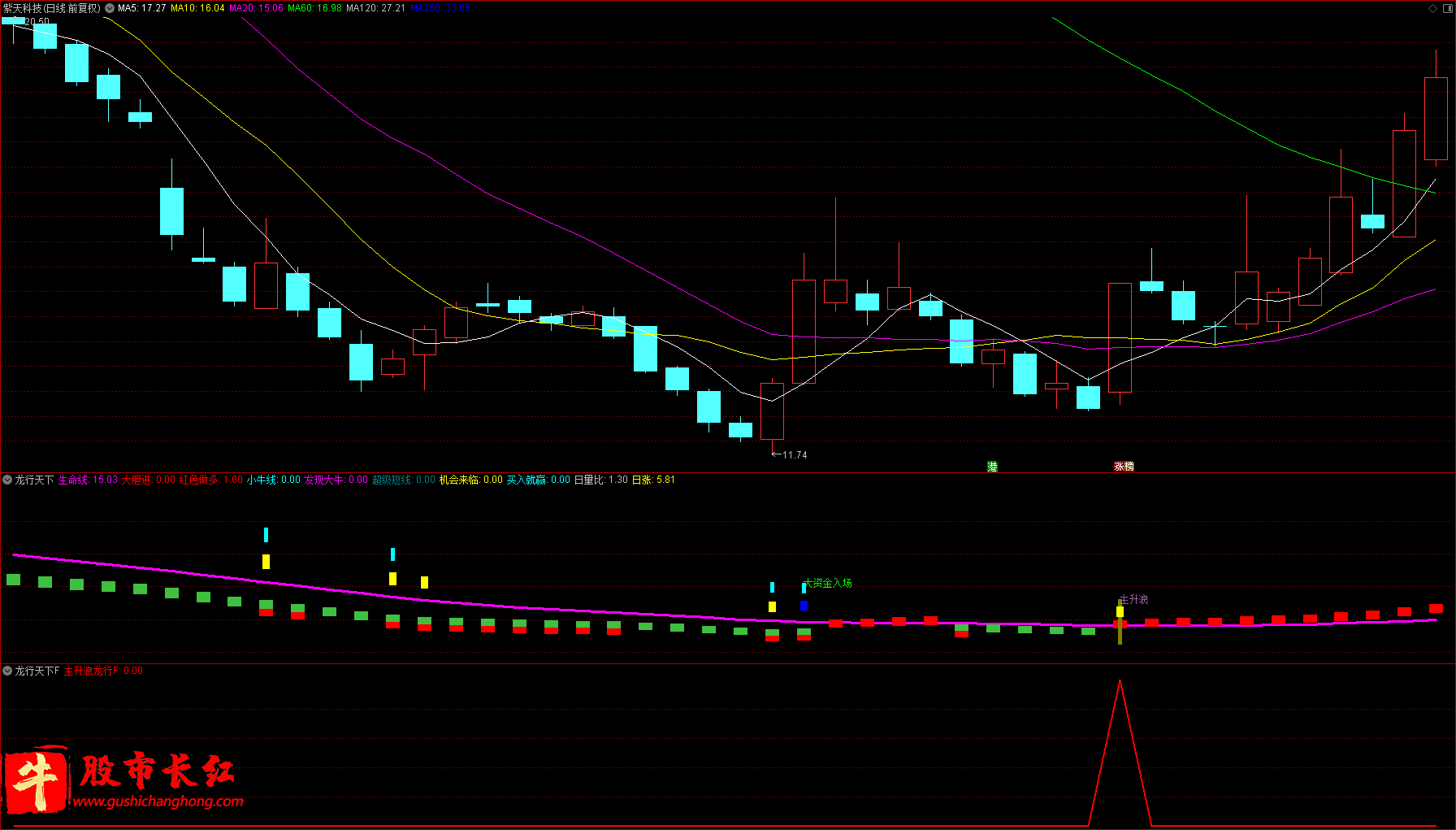1456x830 pixels.
Task: Select the chart title 紫天科技(日线.前复权)
Action: tap(52, 8)
